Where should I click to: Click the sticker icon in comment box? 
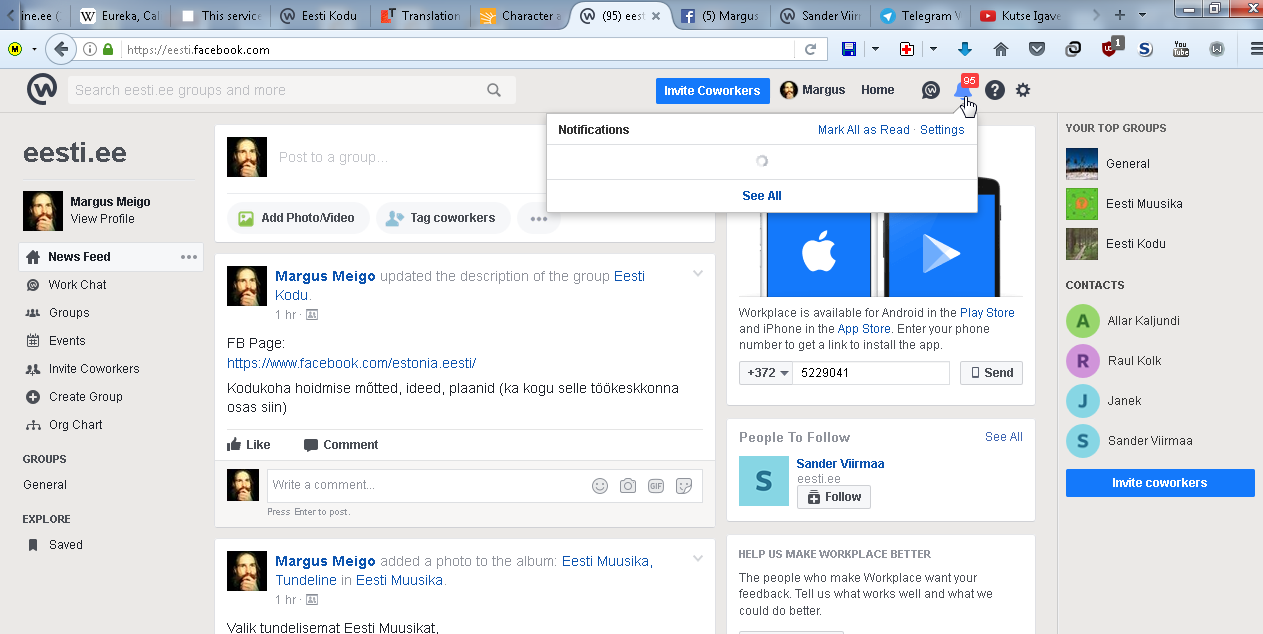pyautogui.click(x=684, y=486)
